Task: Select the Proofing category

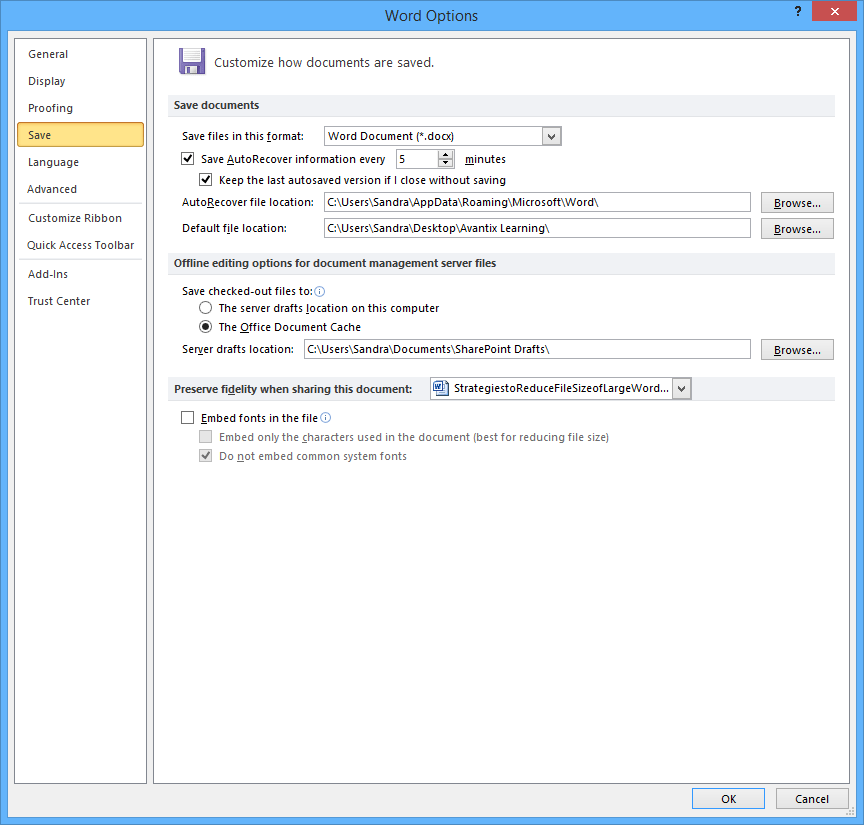Action: pyautogui.click(x=50, y=107)
